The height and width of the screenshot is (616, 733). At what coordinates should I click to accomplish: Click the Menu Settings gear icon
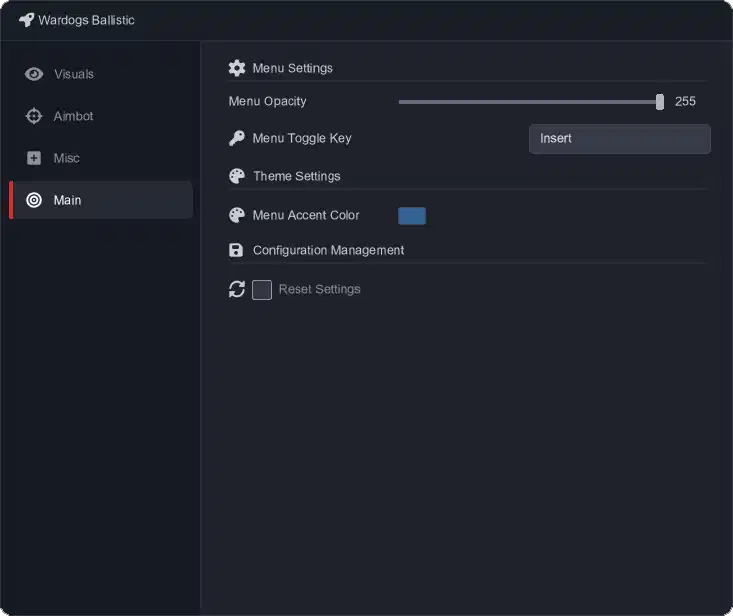(x=237, y=68)
